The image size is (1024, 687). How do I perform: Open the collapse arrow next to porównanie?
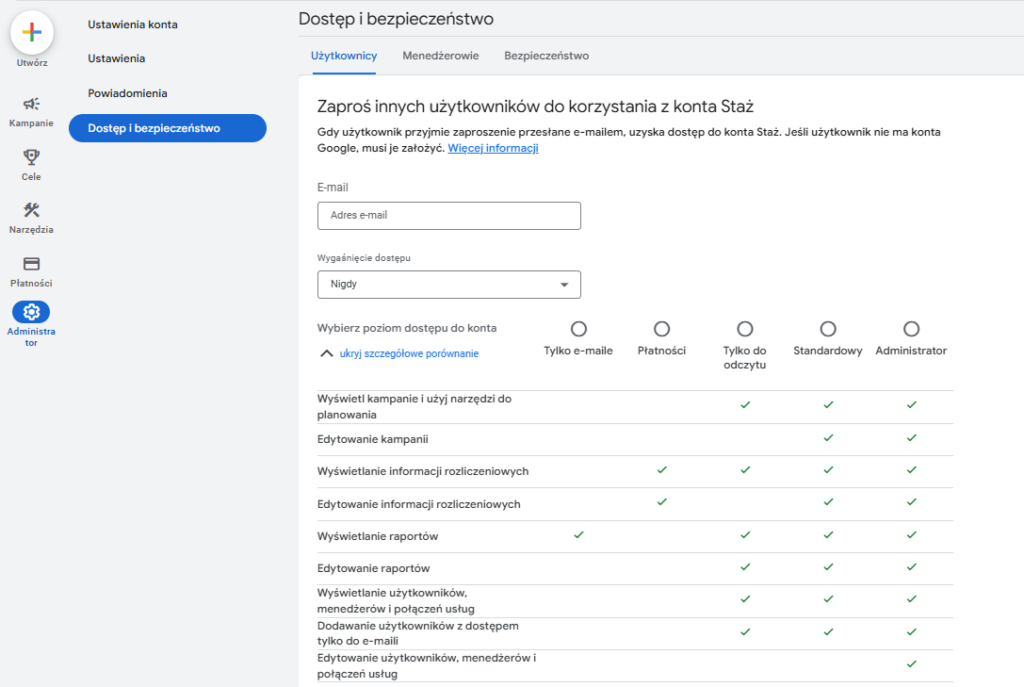[x=327, y=353]
